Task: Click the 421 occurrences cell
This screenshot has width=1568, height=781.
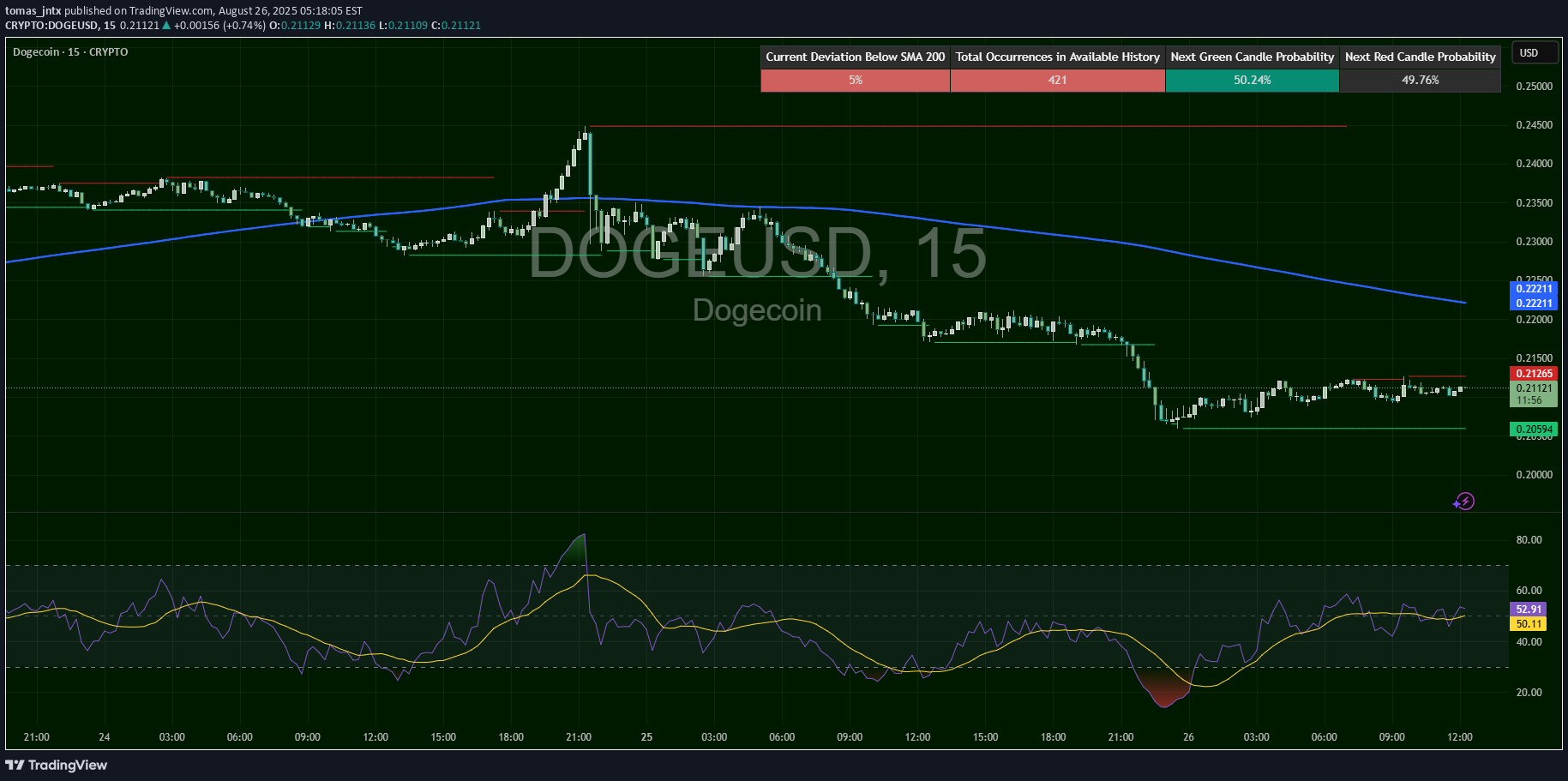Action: [x=1058, y=80]
